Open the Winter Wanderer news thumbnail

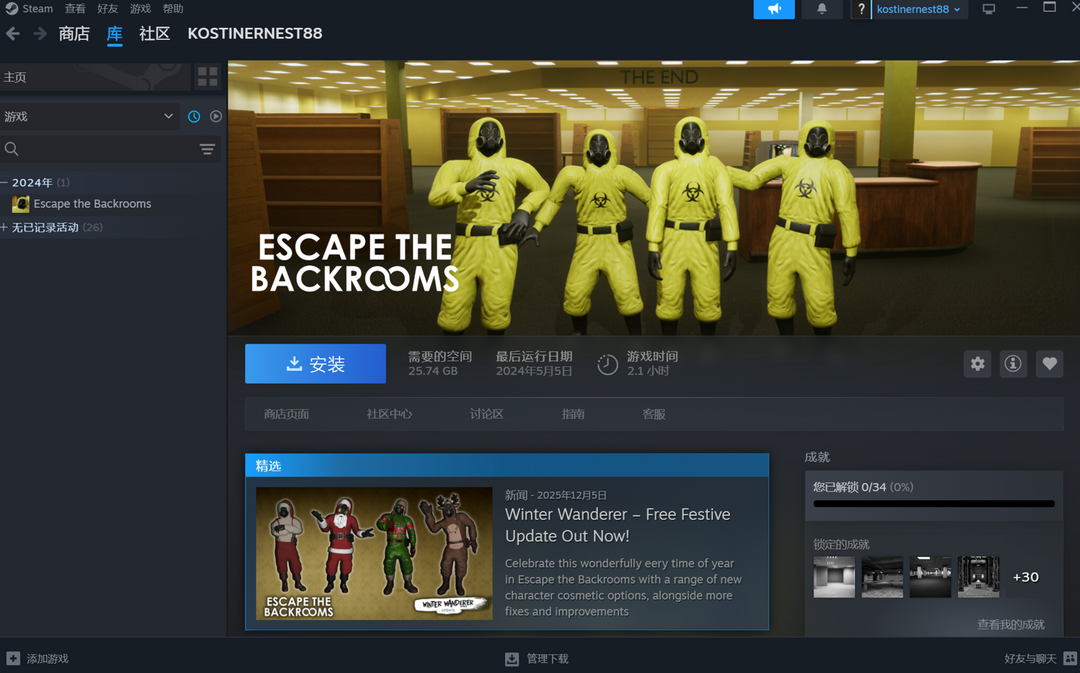pos(374,554)
